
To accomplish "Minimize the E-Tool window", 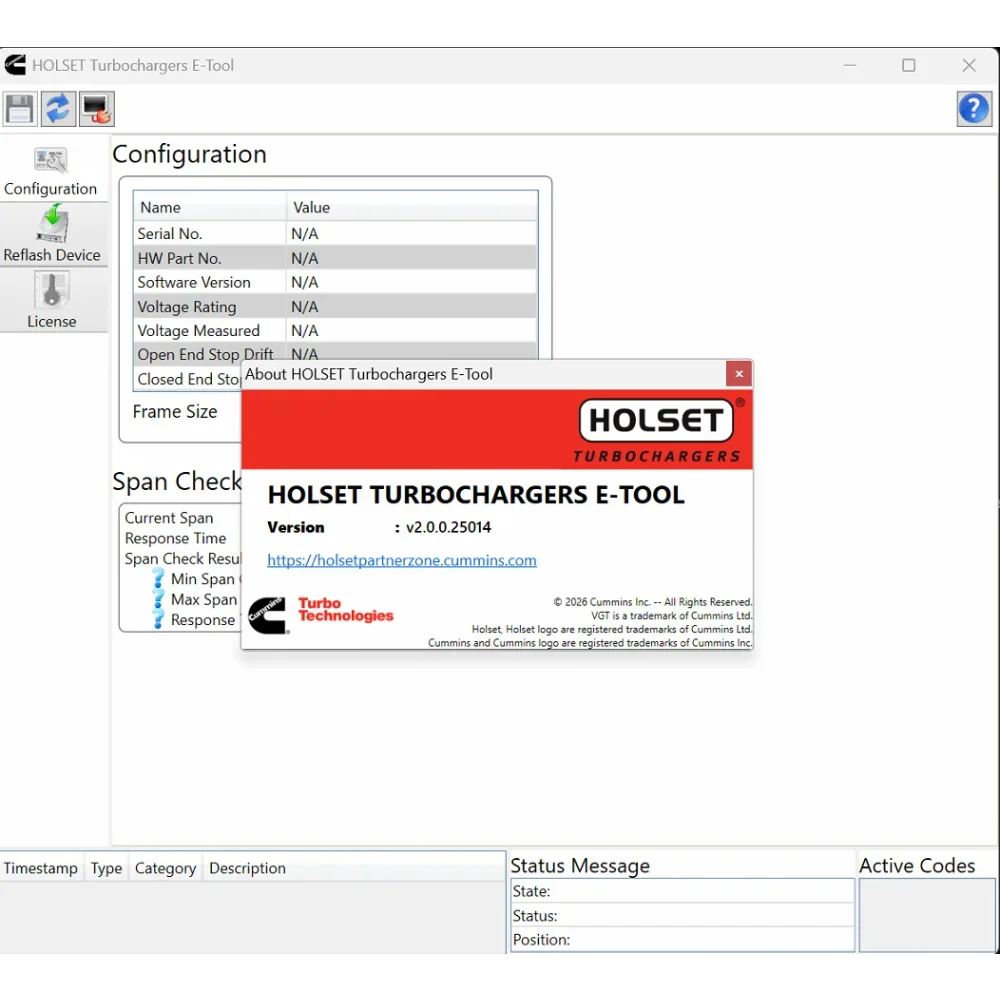I will tap(849, 65).
